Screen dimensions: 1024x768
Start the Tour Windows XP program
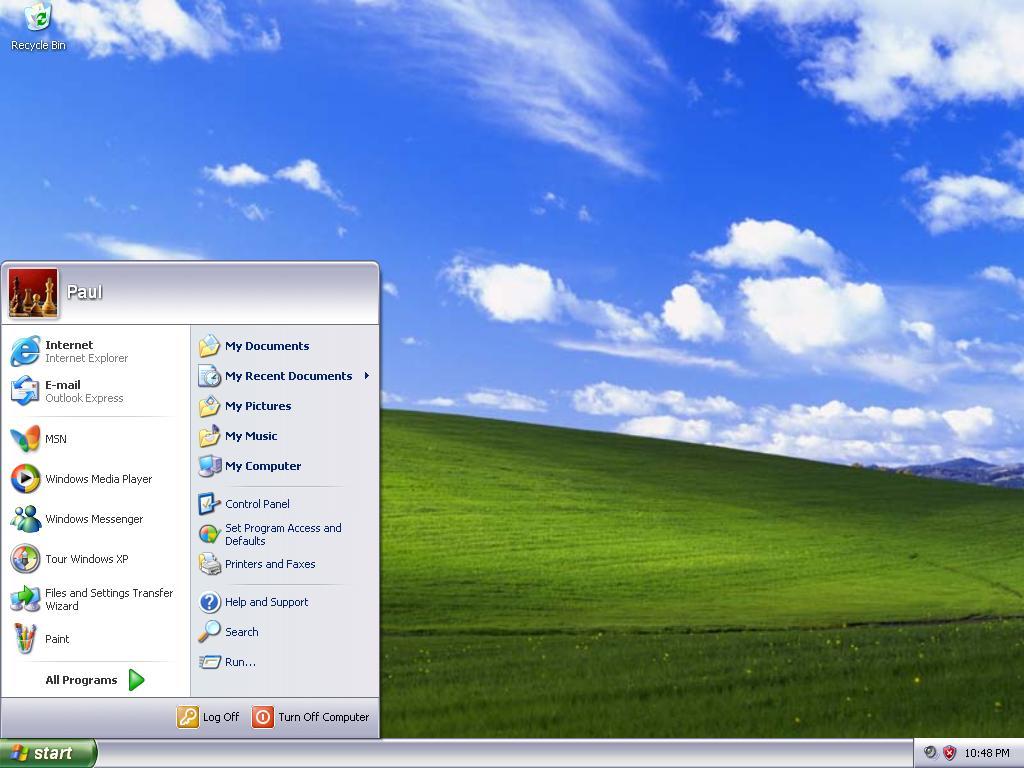(x=74, y=559)
